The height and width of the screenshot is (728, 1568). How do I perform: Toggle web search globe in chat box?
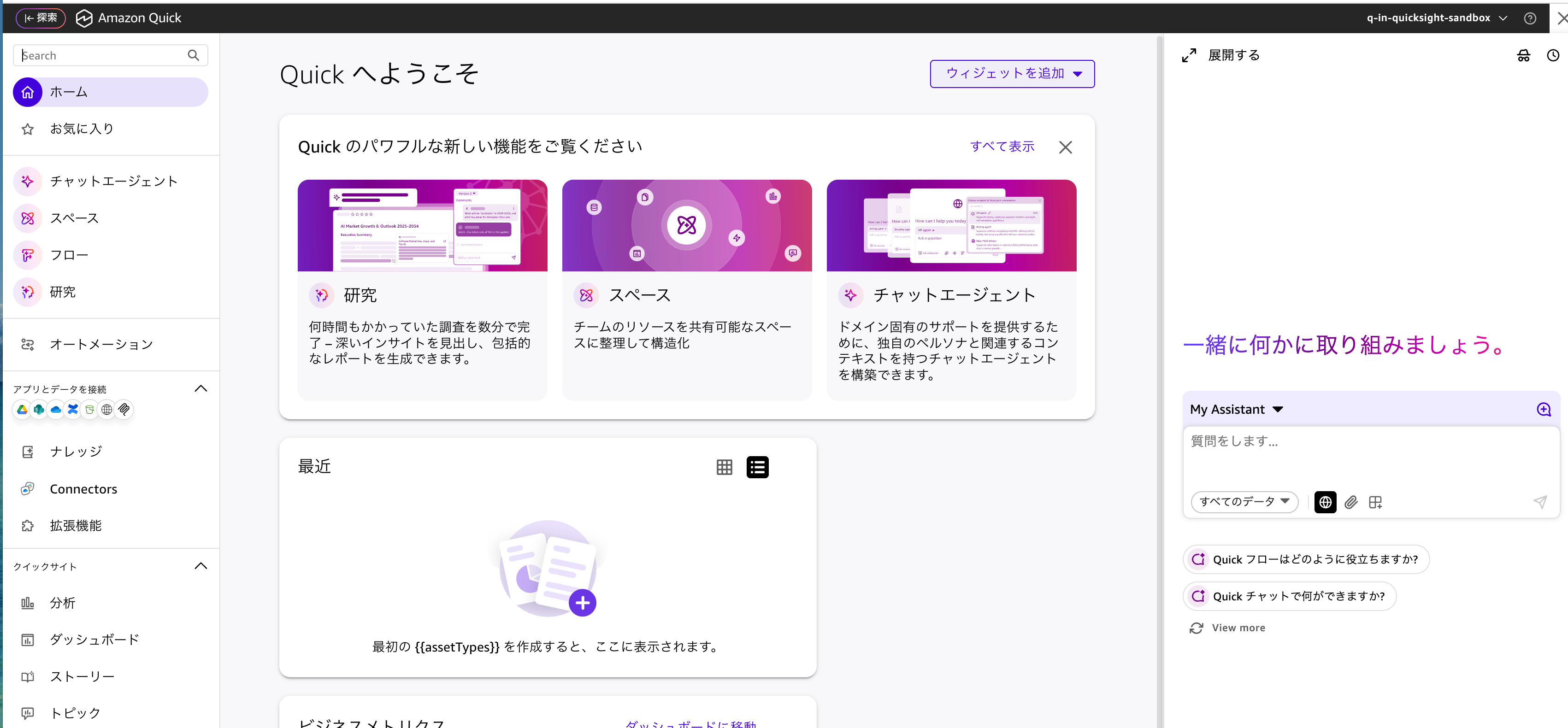1325,502
